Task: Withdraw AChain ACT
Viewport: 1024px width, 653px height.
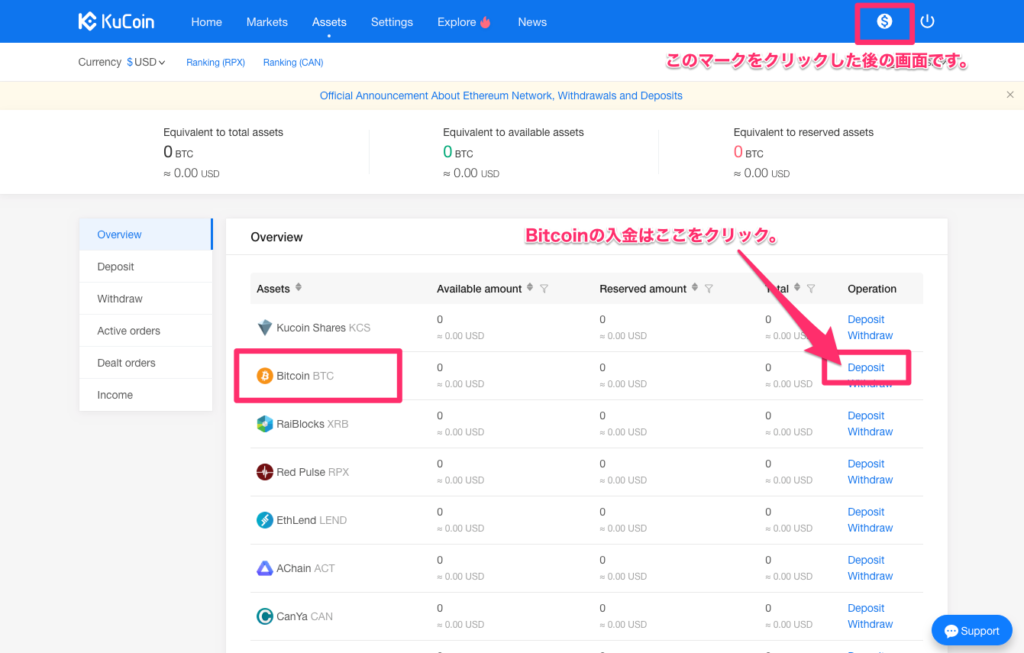Action: tap(870, 576)
